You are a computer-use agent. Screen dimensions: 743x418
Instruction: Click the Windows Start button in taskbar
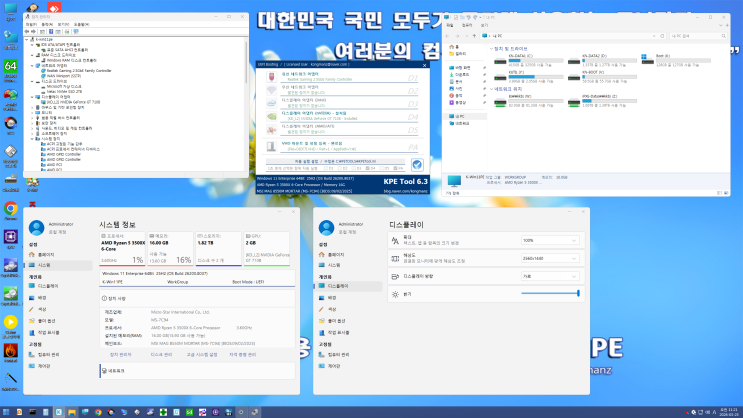tap(6, 412)
